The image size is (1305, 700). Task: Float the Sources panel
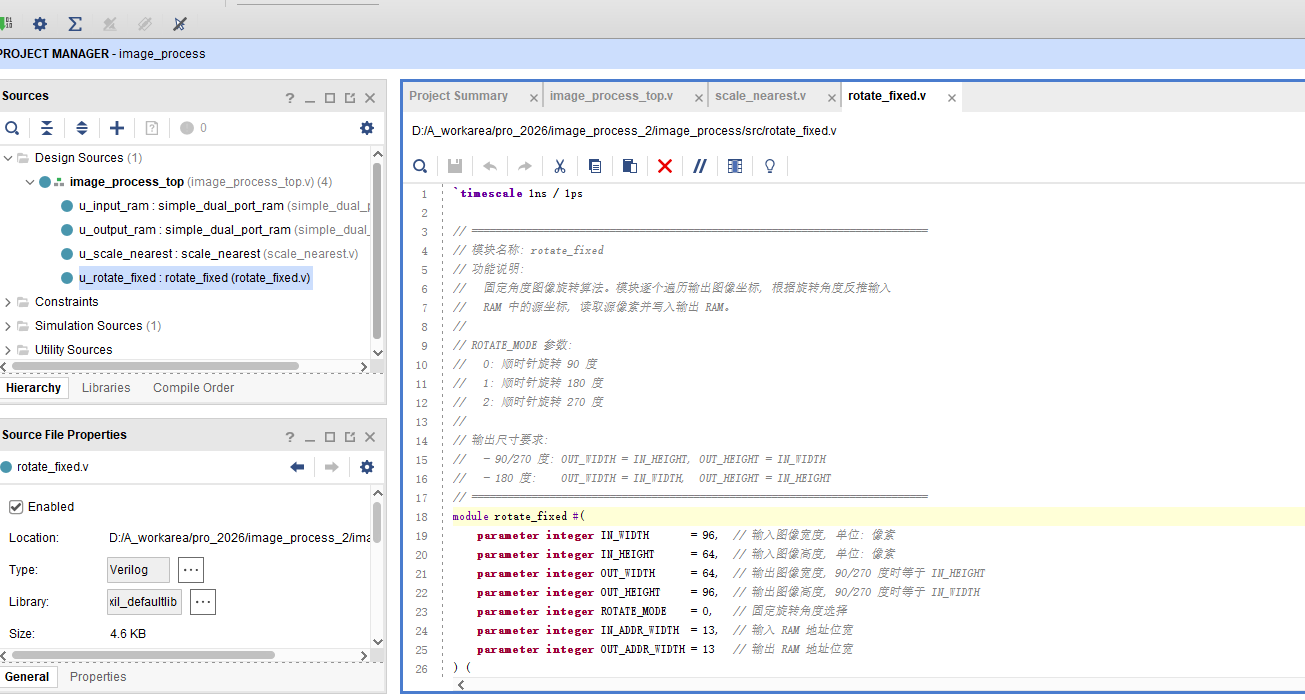coord(350,98)
